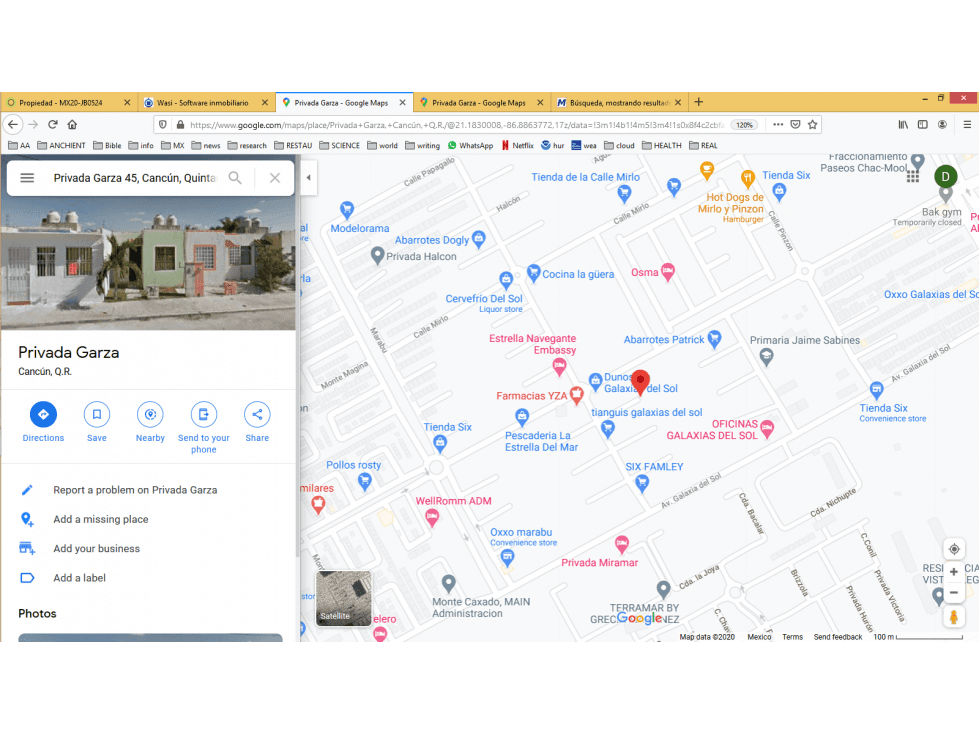The width and height of the screenshot is (979, 734).
Task: Open the browser 120% zoom indicator
Action: coord(744,125)
